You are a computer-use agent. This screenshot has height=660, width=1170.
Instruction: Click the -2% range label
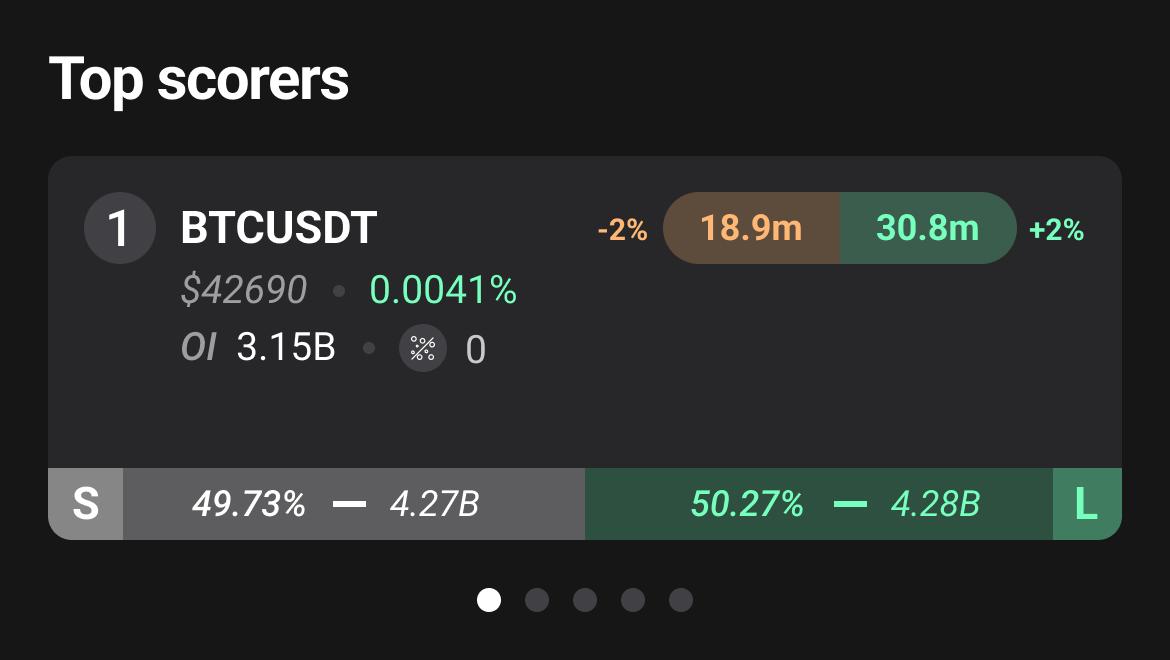pos(622,230)
